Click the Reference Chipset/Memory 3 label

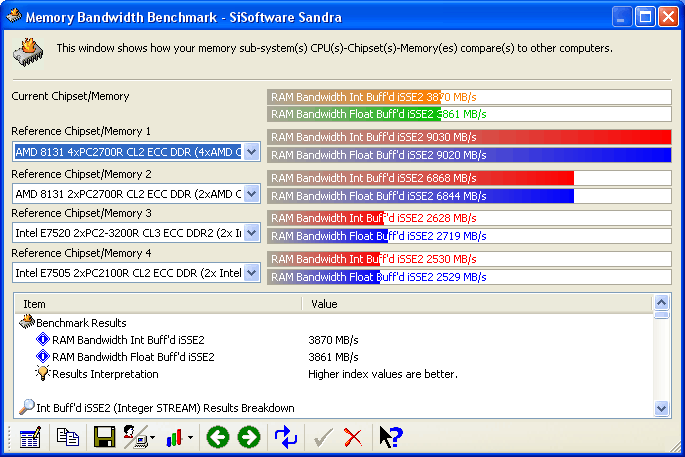(81, 213)
